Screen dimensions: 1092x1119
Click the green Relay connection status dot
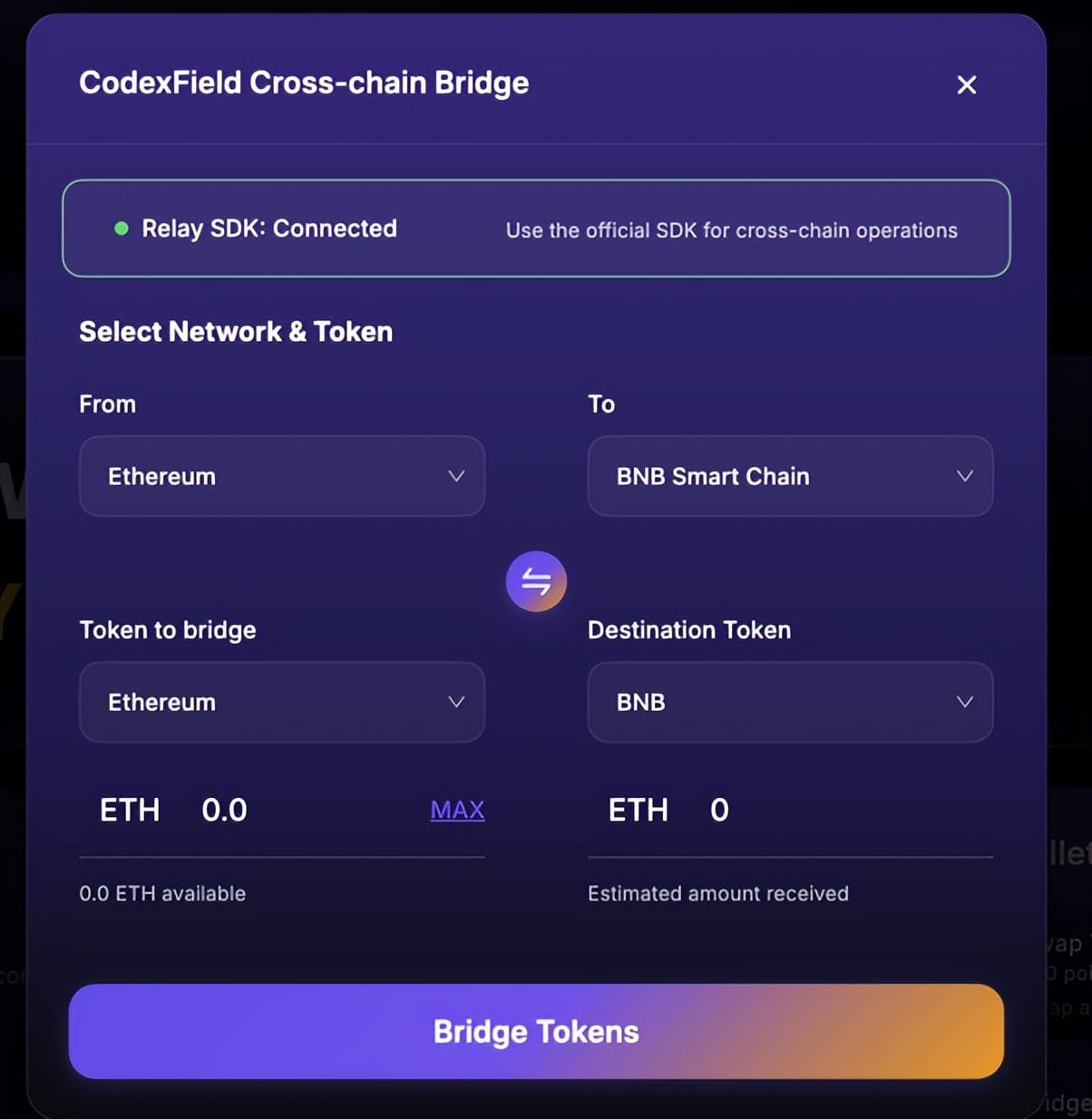(122, 229)
